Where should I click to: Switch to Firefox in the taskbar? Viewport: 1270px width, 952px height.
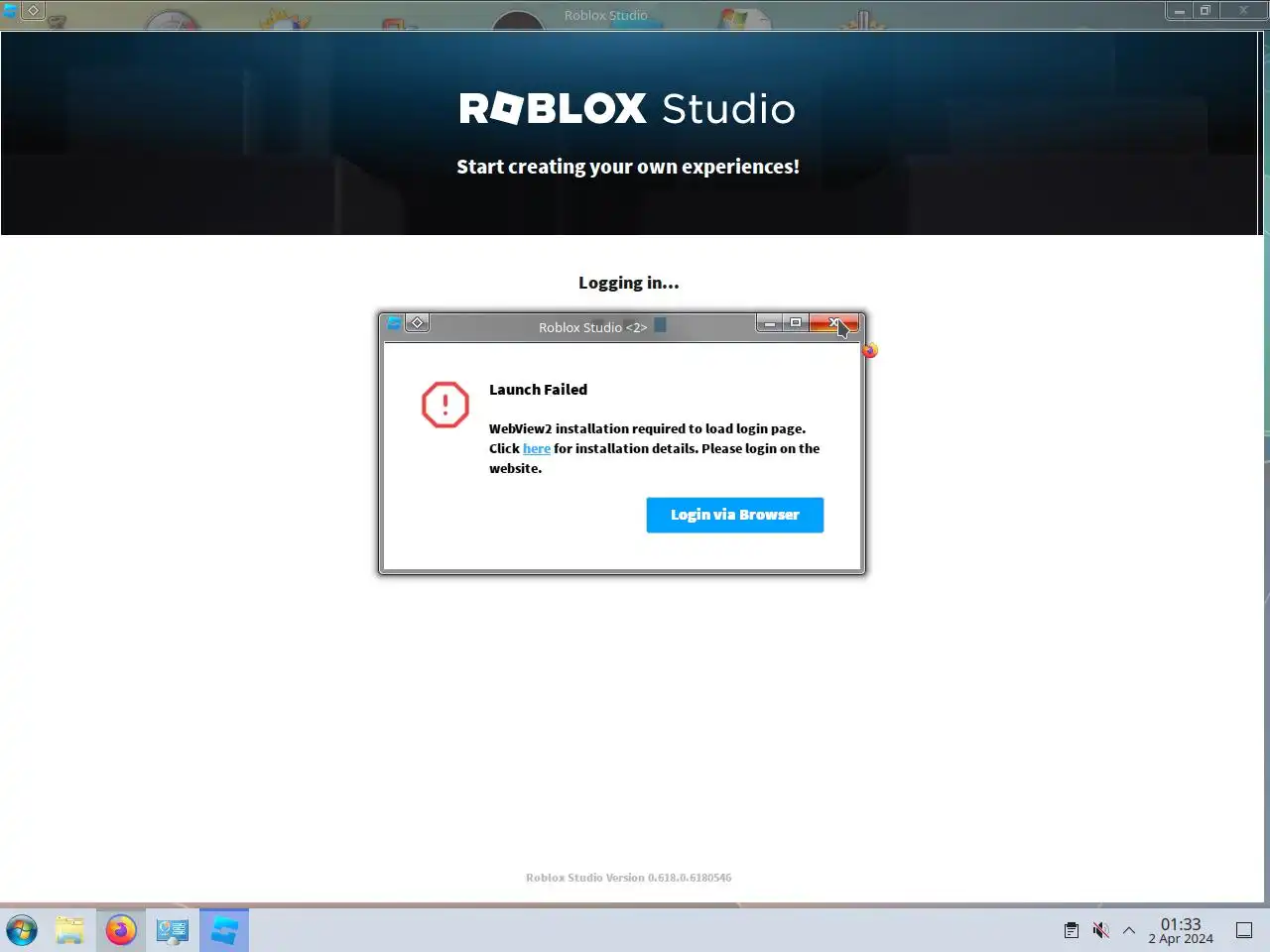[121, 930]
